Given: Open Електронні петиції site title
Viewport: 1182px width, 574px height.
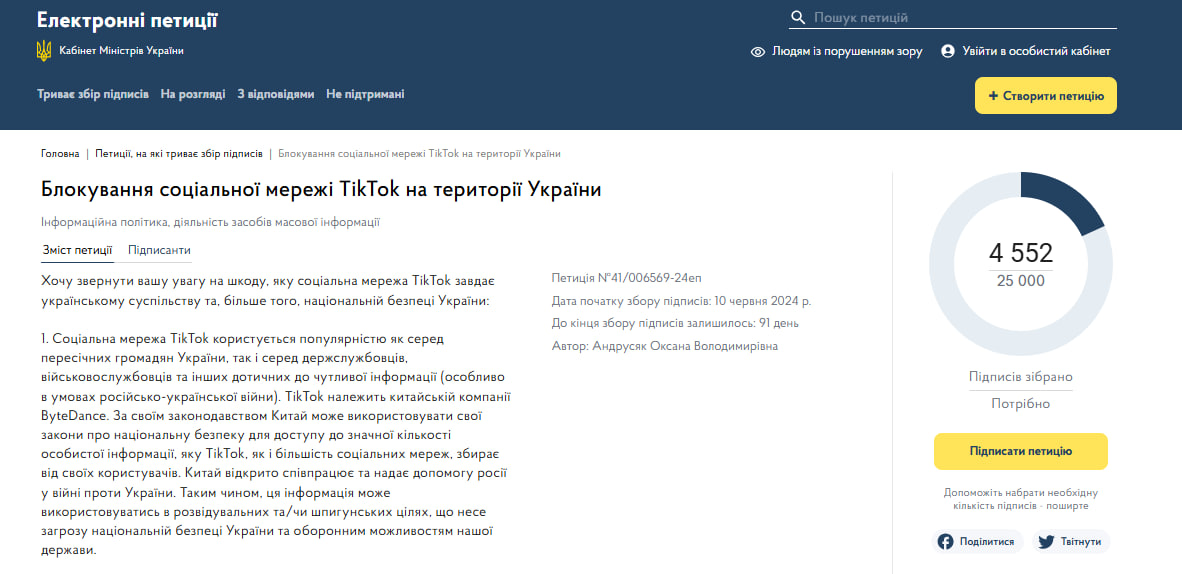Looking at the screenshot, I should pos(127,20).
